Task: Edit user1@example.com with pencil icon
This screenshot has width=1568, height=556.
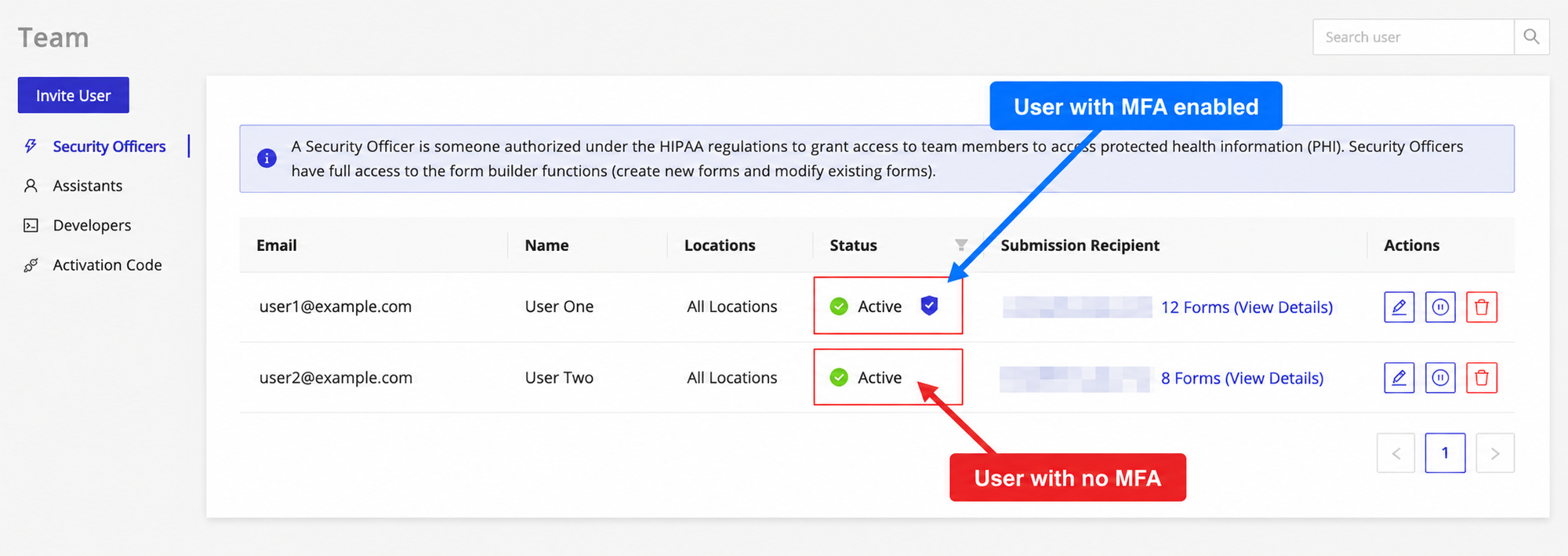Action: pyautogui.click(x=1399, y=307)
